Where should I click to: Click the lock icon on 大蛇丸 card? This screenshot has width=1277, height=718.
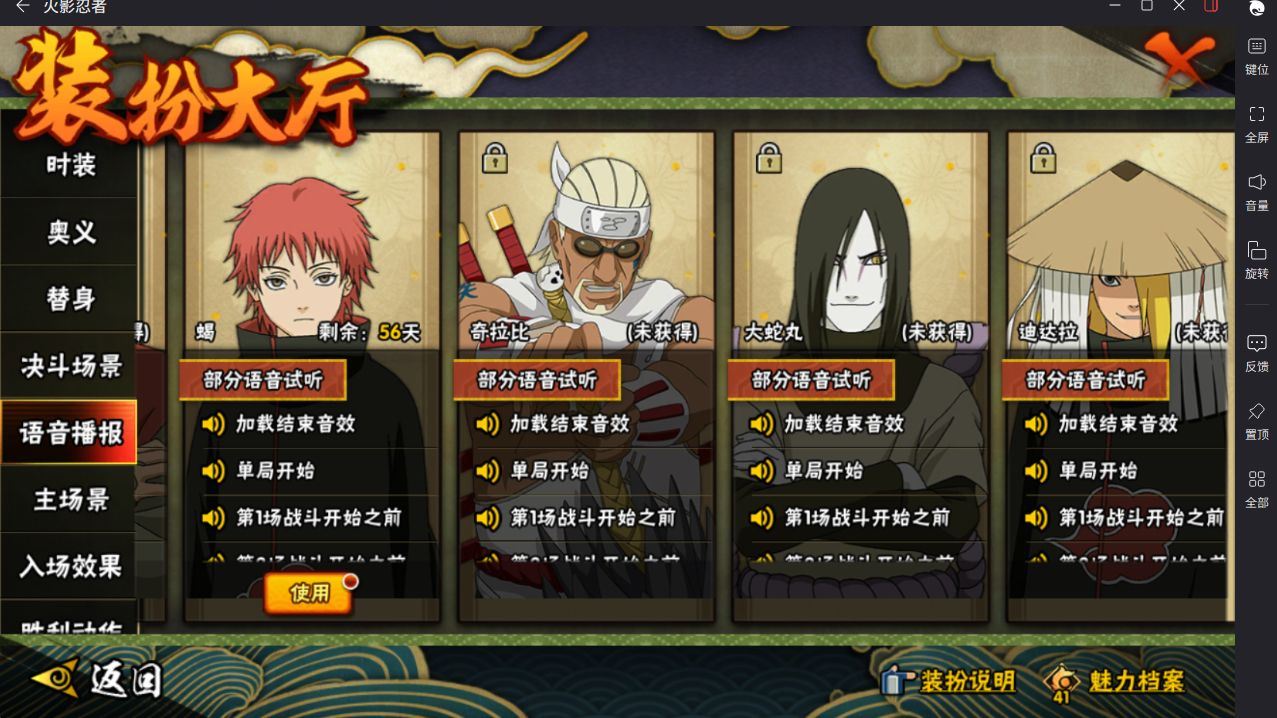pos(769,158)
